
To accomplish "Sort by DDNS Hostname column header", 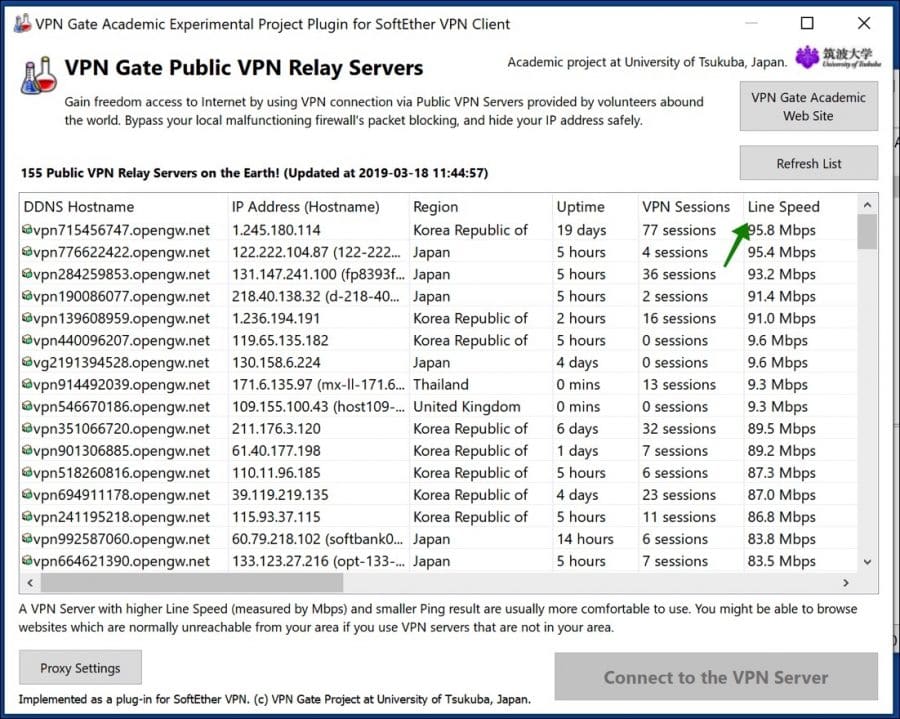I will pos(123,207).
